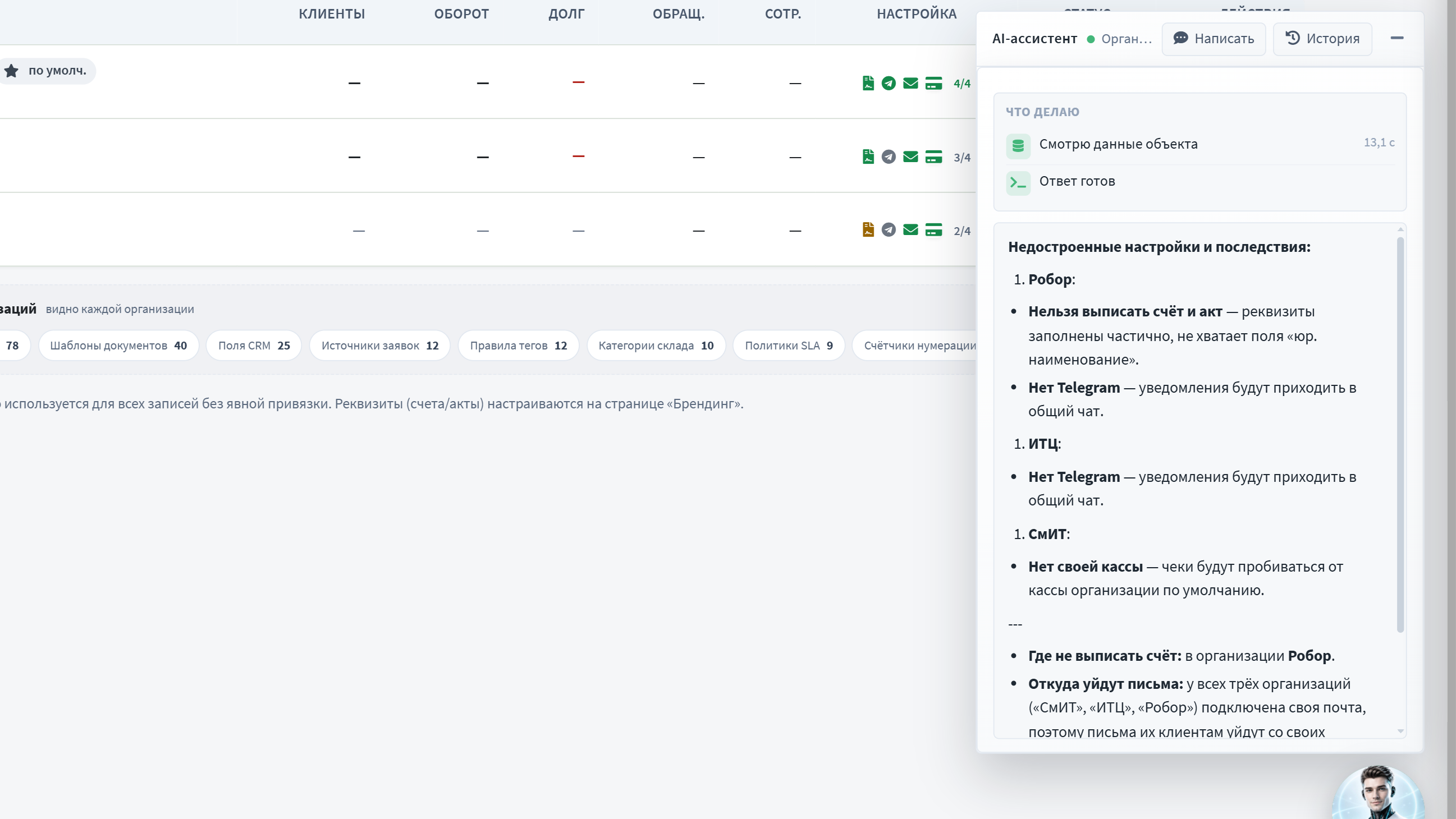Sort by the «КЛИЕНТЫ» column header
Screen dimensions: 1456x819
332,14
